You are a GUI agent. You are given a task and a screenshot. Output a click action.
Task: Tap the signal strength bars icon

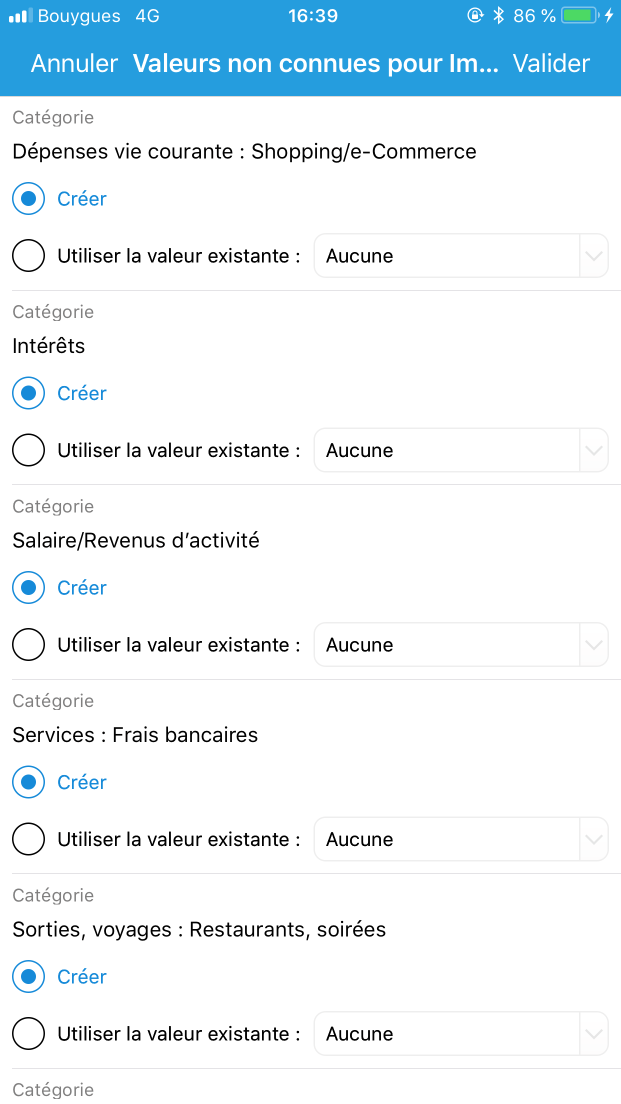click(x=20, y=15)
